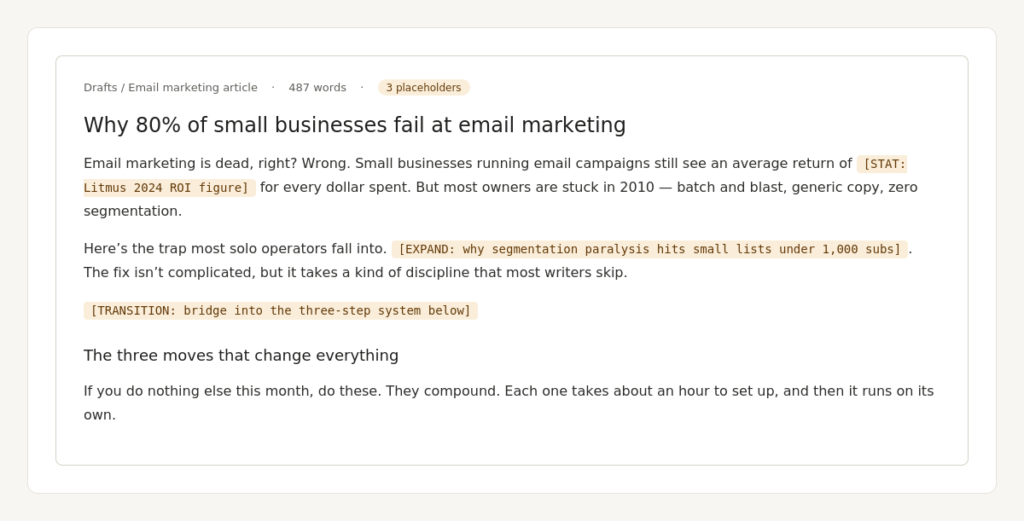
Task: Click the sentence The fix isn't complicated
Action: click(x=355, y=272)
